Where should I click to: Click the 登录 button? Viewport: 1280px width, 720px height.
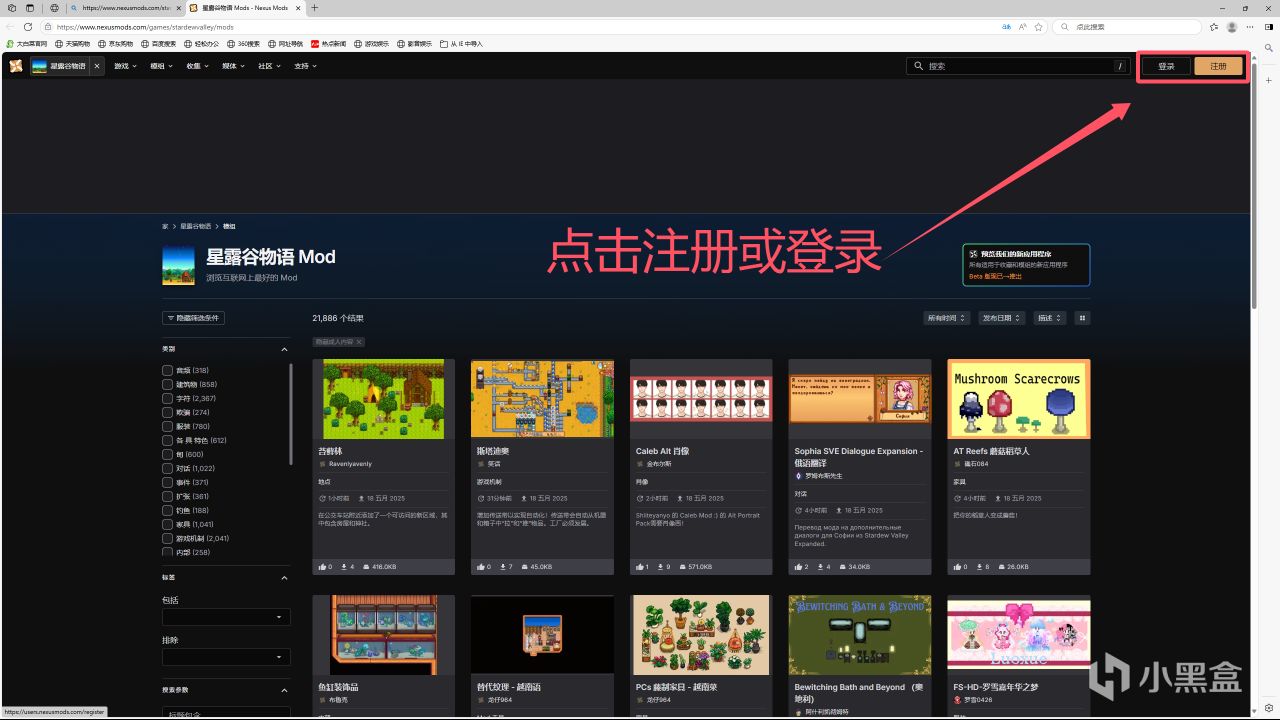1166,66
